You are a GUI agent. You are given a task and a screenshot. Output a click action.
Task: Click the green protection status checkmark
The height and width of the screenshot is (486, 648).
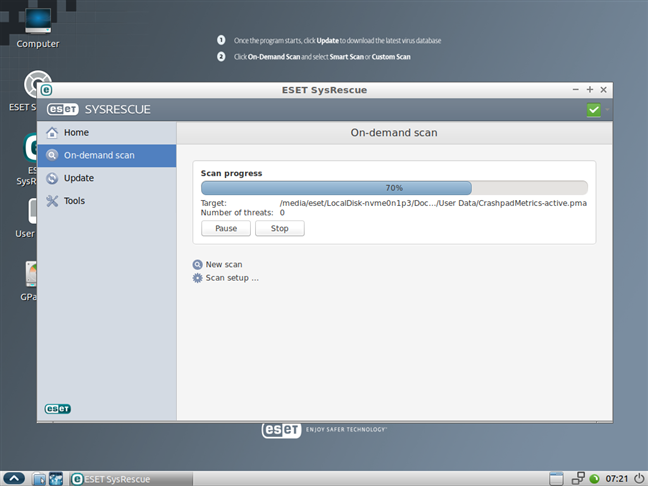point(594,110)
